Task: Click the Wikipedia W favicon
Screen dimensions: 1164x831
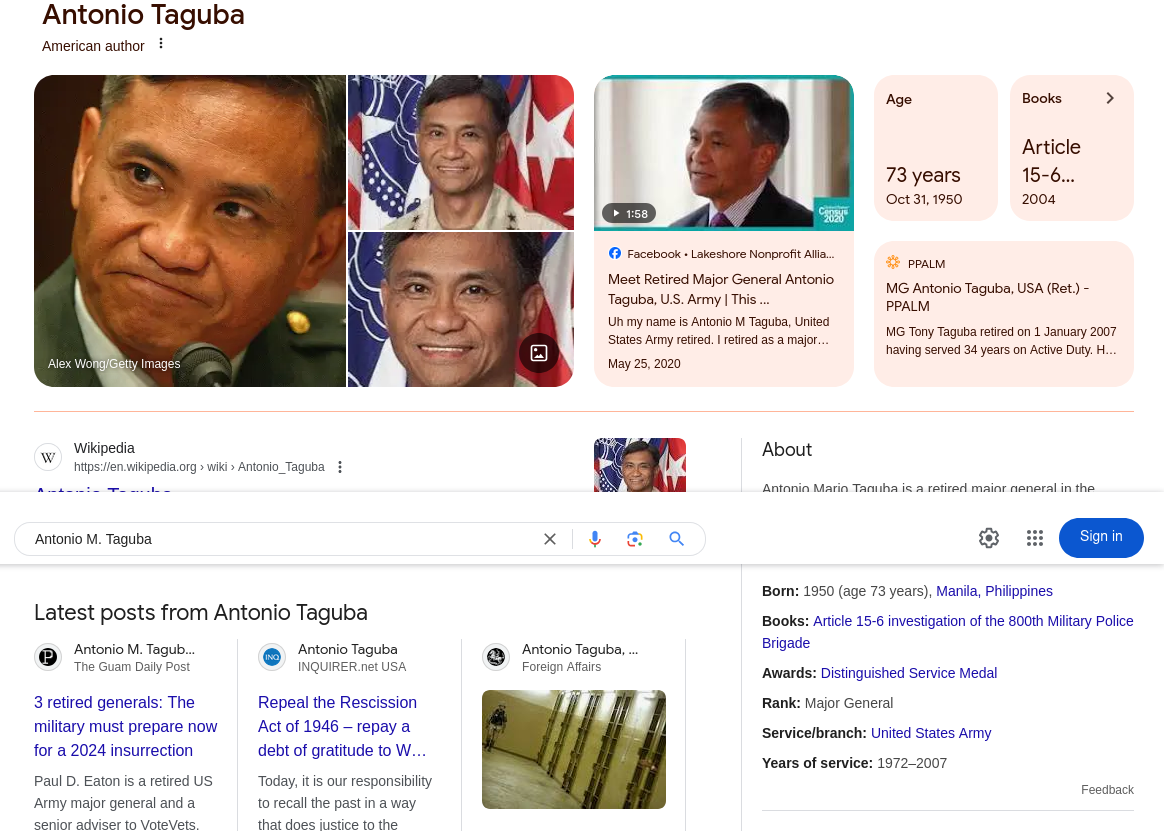Action: click(x=48, y=457)
